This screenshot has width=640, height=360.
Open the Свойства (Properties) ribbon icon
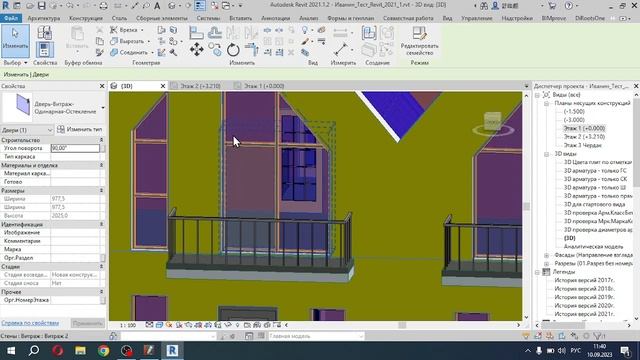(44, 50)
